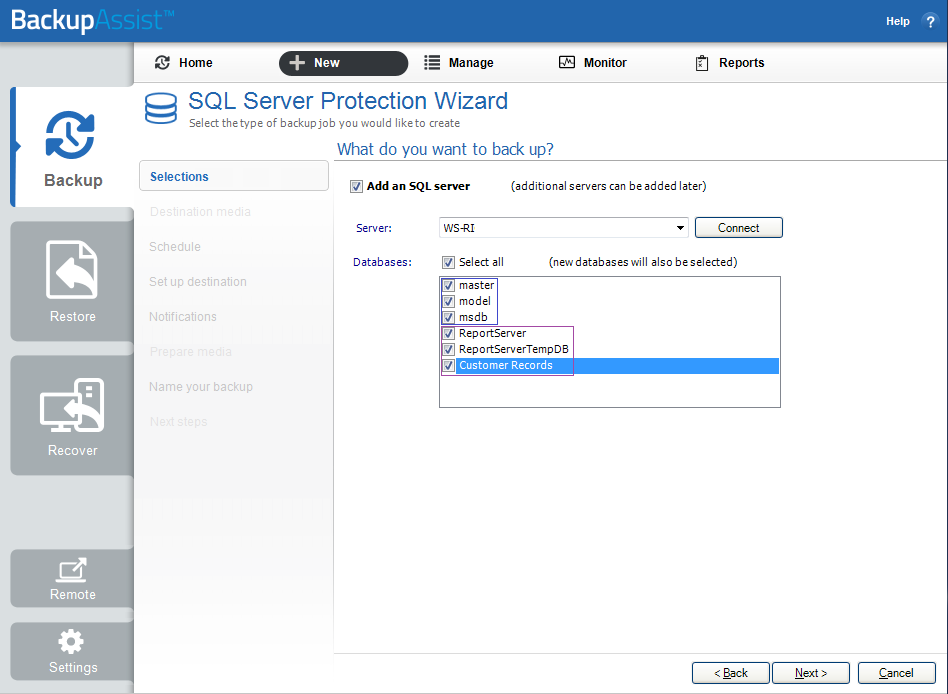The width and height of the screenshot is (948, 694).
Task: Click the Manage list icon
Action: coord(432,63)
